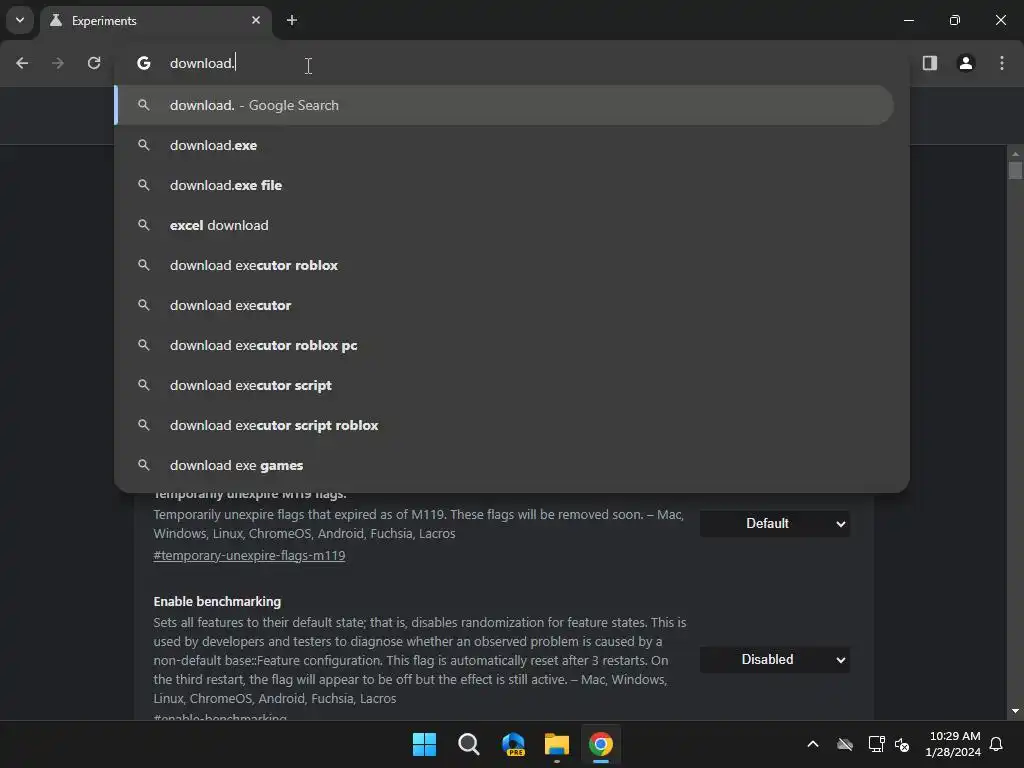Open the clock showing 10:29 AM
The height and width of the screenshot is (768, 1024).
(x=953, y=744)
